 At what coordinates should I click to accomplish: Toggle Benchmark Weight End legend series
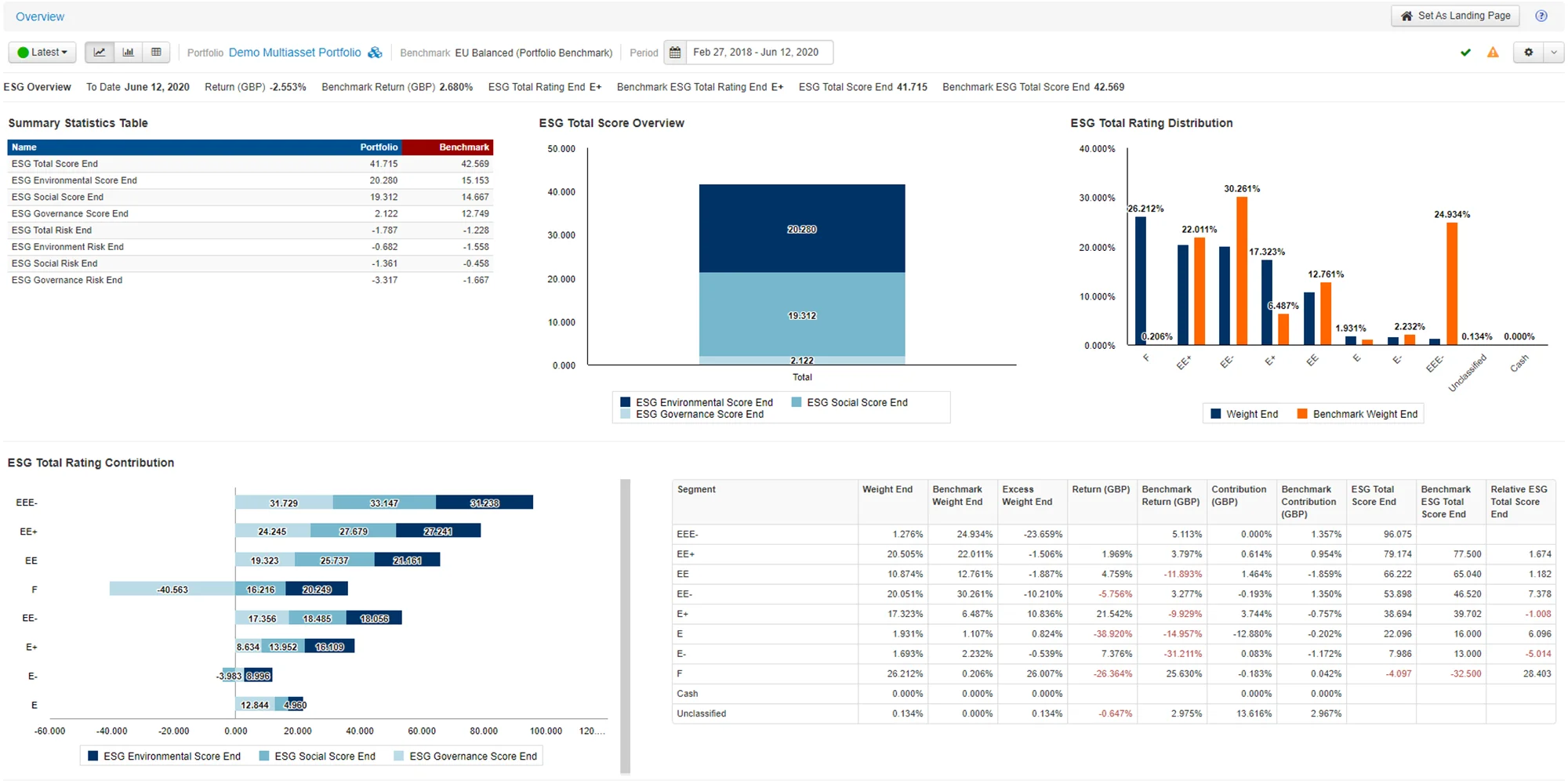tap(1357, 414)
